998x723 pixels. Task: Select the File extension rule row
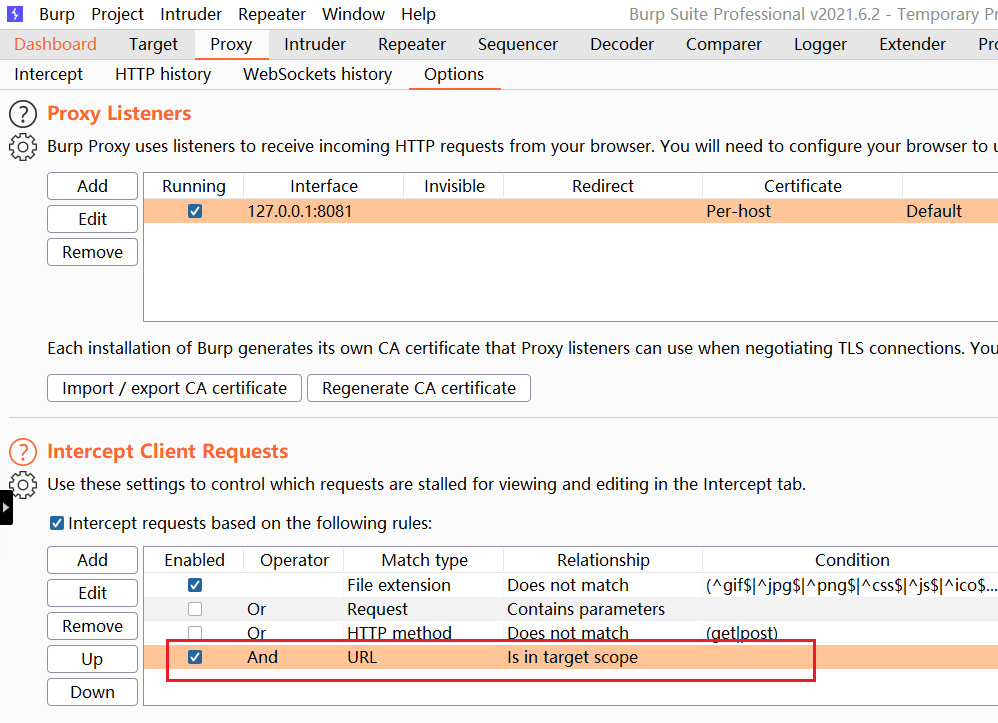(x=570, y=585)
